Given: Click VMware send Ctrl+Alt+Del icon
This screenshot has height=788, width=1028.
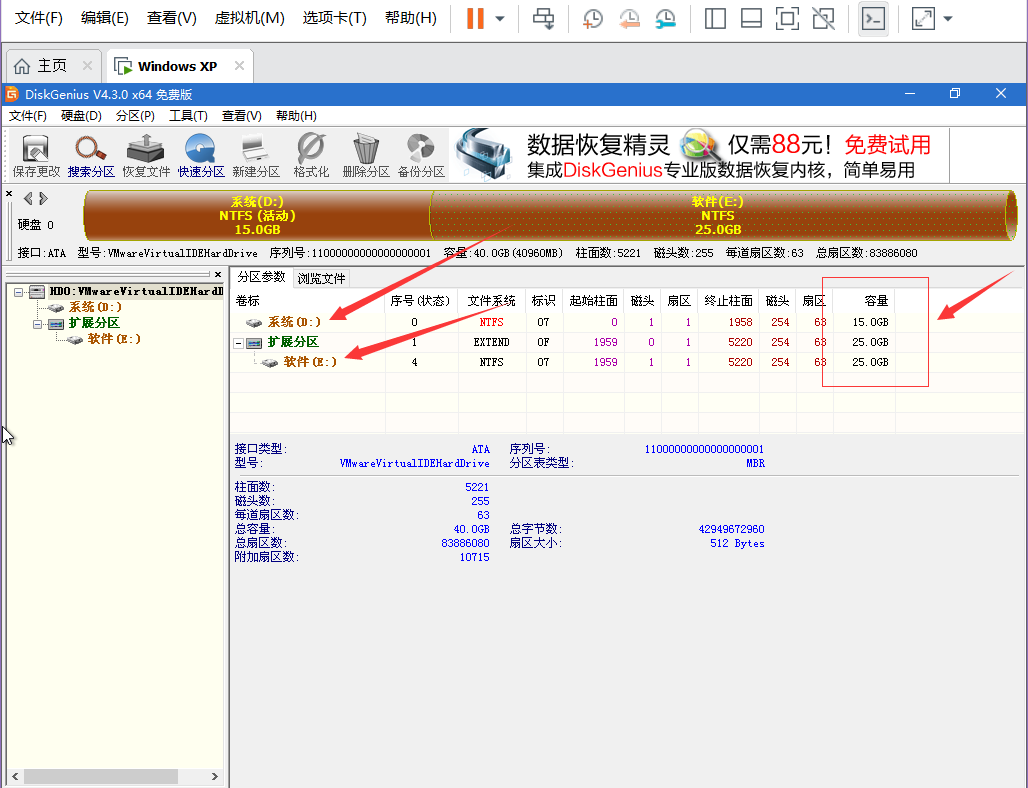Looking at the screenshot, I should pyautogui.click(x=543, y=18).
